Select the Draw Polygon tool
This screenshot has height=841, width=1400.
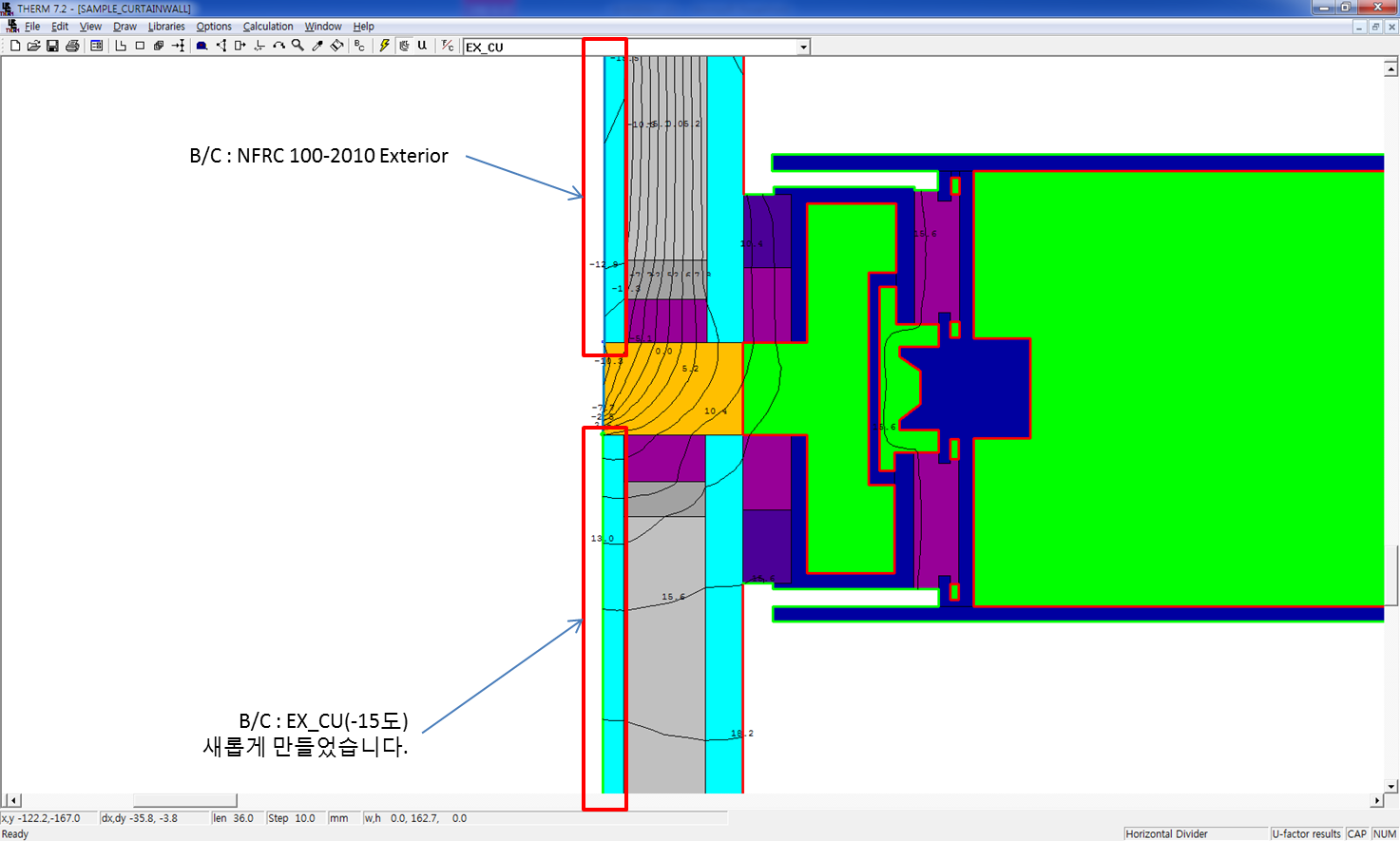point(121,46)
